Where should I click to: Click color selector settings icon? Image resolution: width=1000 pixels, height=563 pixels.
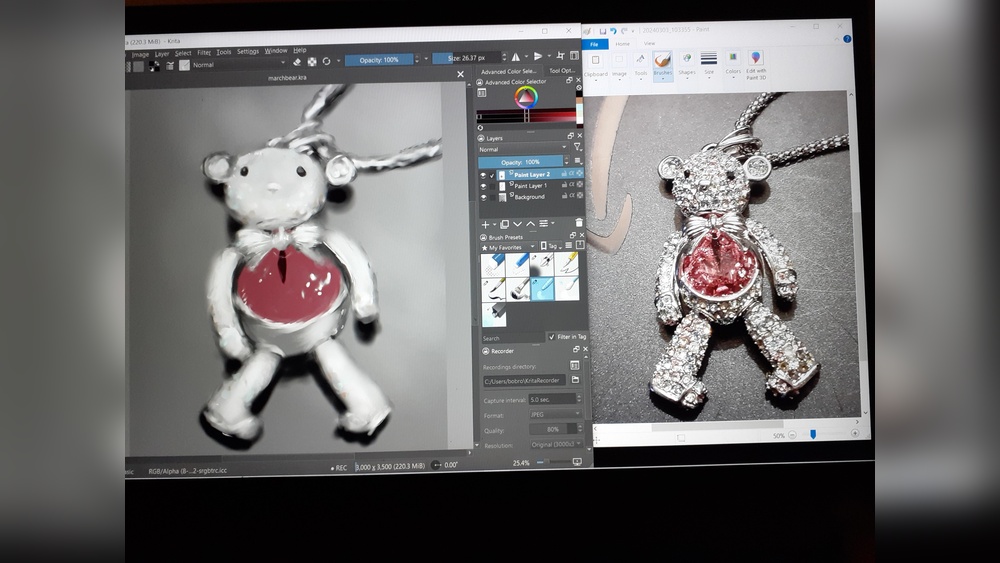[482, 93]
